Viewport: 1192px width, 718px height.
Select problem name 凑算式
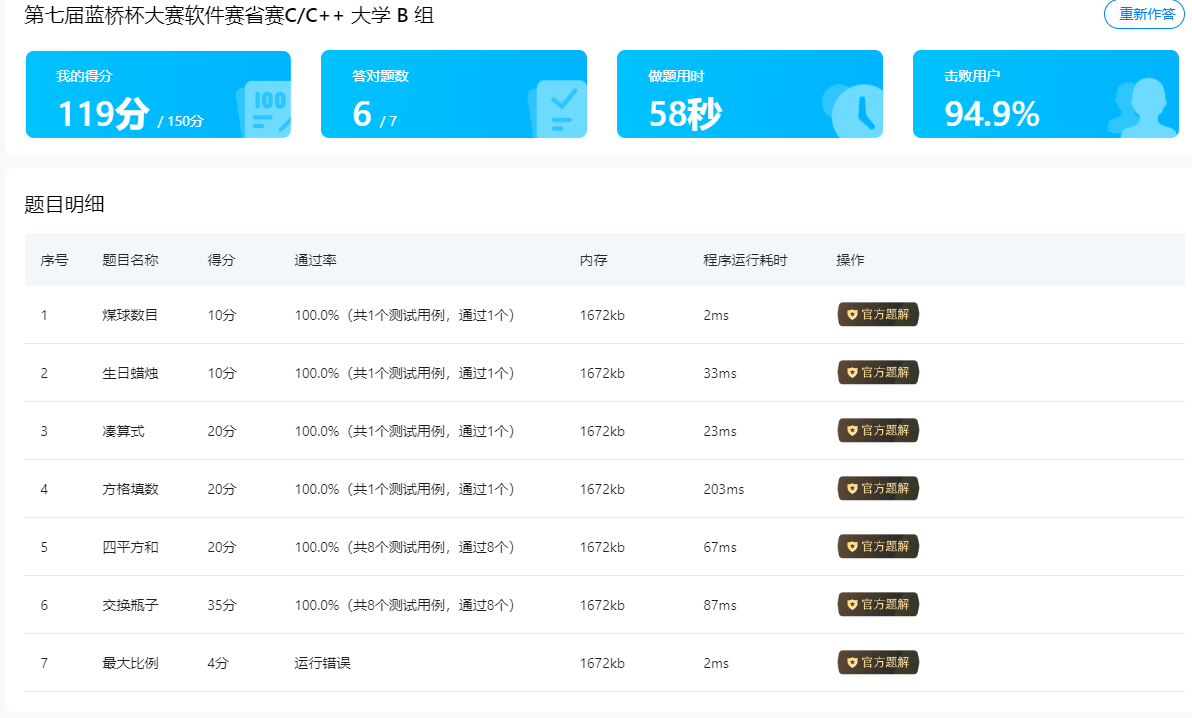click(x=123, y=431)
